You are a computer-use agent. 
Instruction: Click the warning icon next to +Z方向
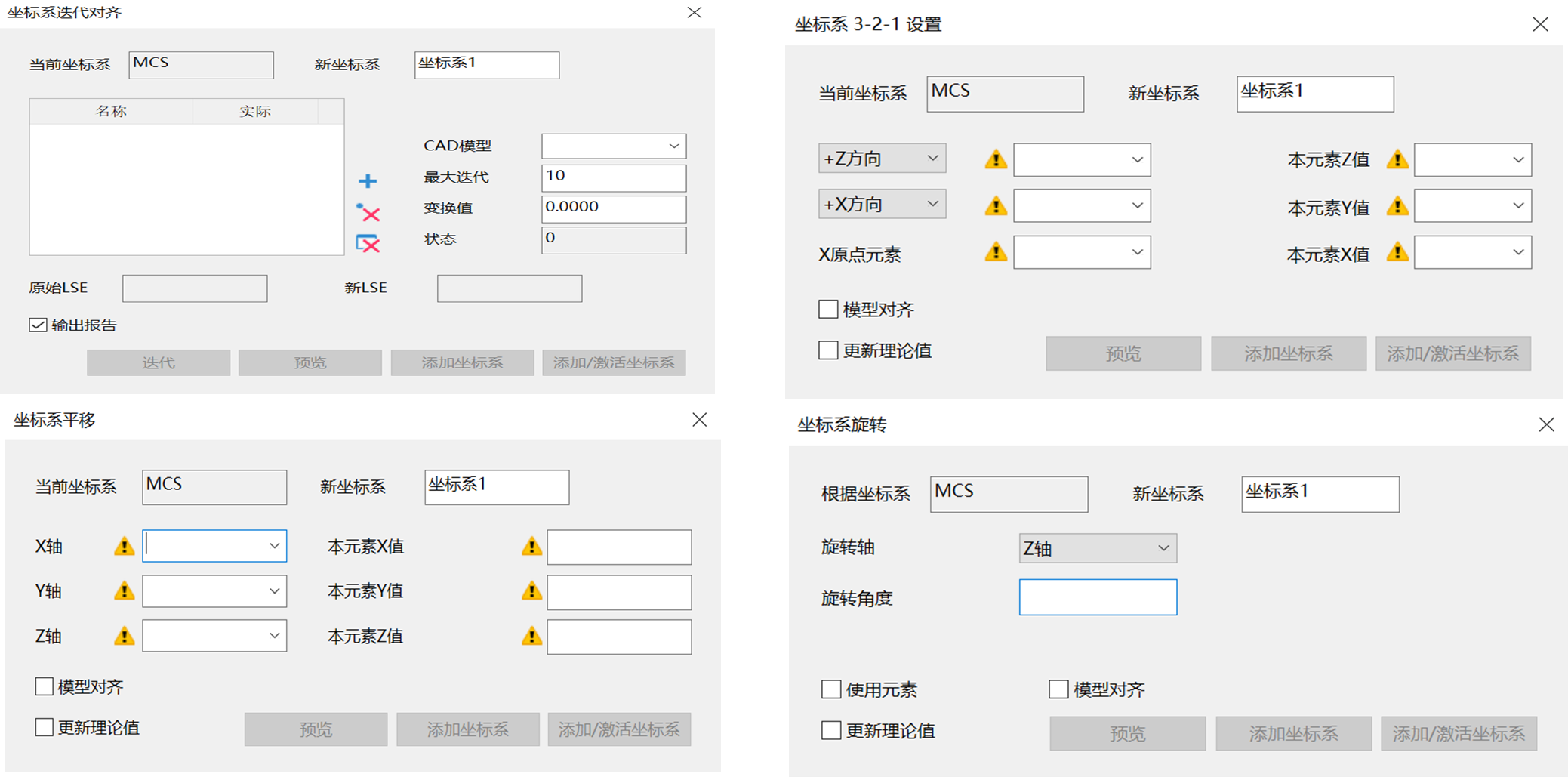click(996, 159)
